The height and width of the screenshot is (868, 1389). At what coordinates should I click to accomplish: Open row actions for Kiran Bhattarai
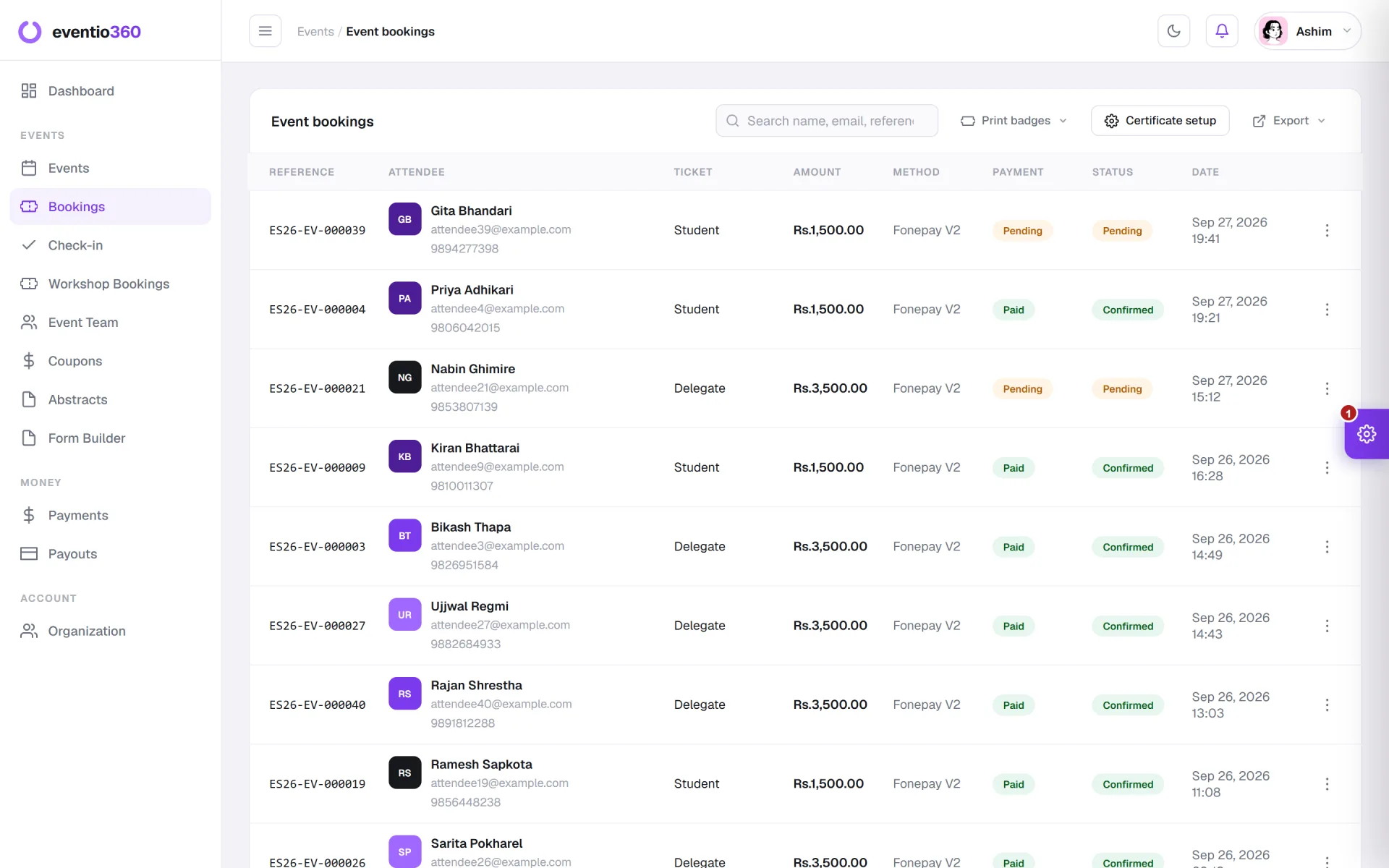pyautogui.click(x=1327, y=468)
